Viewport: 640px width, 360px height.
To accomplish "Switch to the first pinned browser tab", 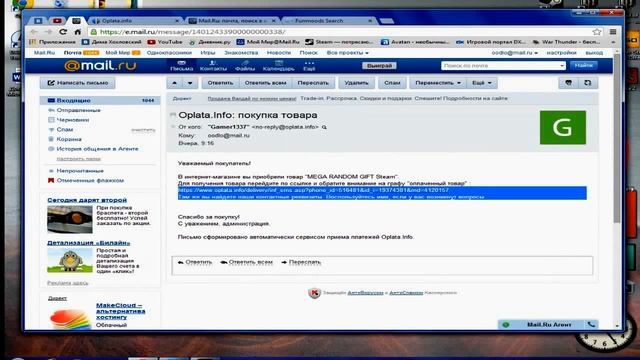I will tap(38, 20).
